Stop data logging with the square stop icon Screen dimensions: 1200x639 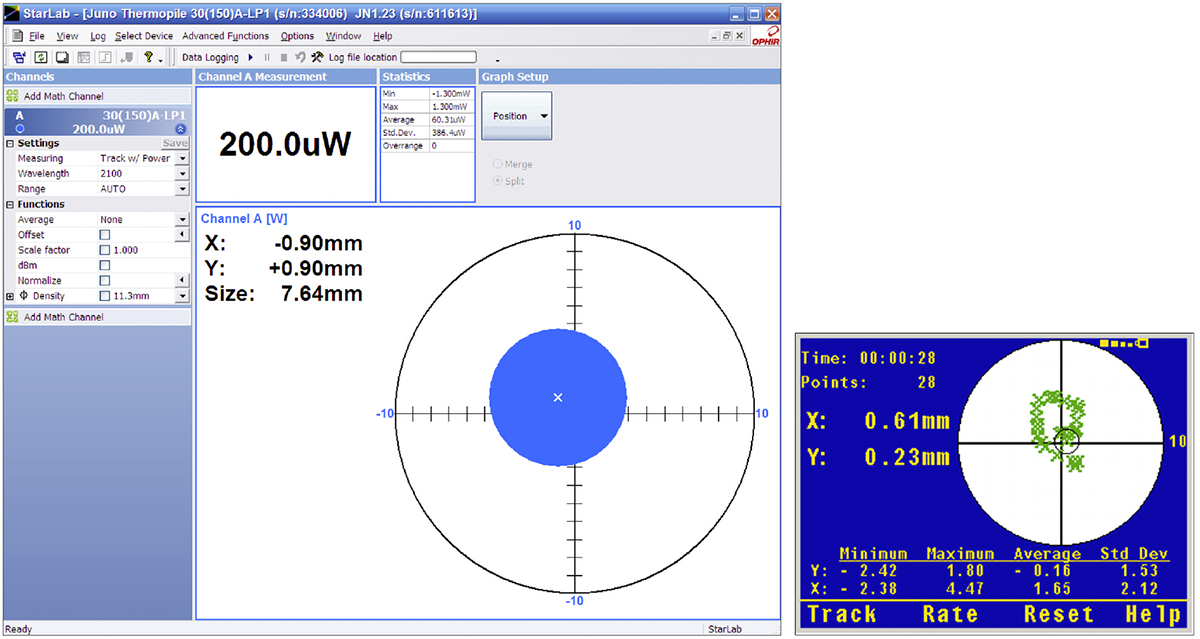tap(284, 58)
